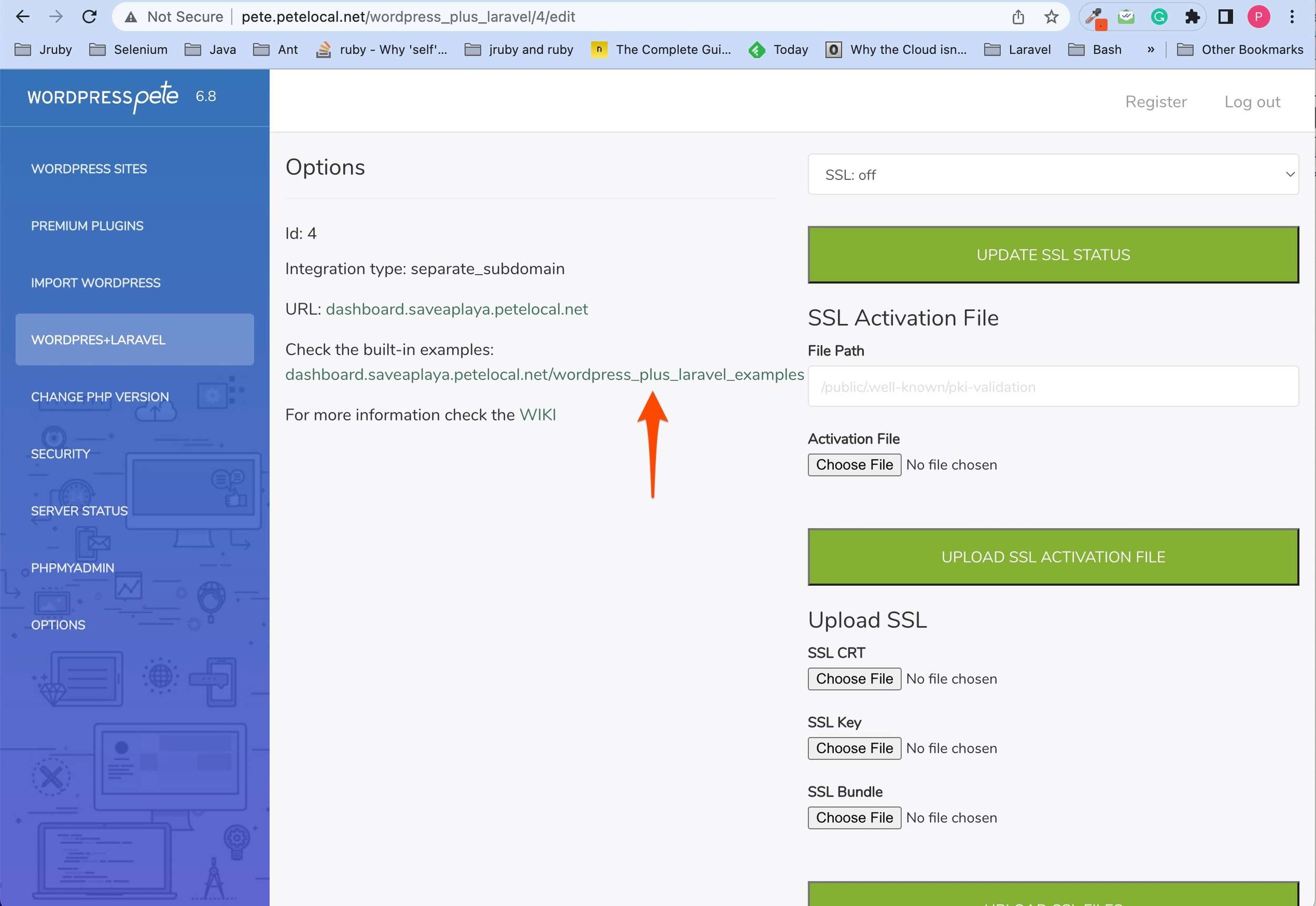Go to the PHPMYADMIN sidebar item
This screenshot has height=906, width=1316.
tap(73, 568)
